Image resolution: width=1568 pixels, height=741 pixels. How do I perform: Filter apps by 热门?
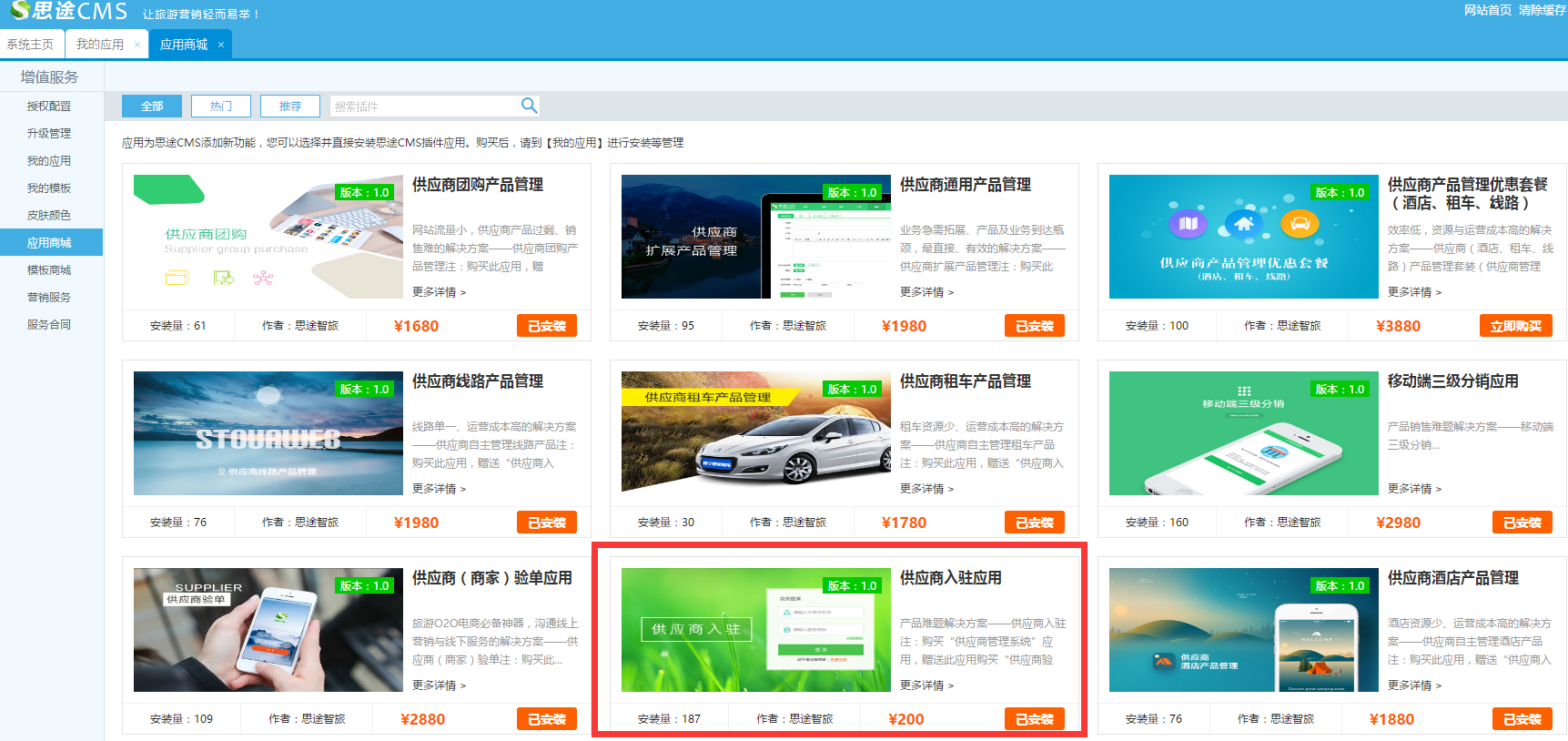tap(221, 107)
